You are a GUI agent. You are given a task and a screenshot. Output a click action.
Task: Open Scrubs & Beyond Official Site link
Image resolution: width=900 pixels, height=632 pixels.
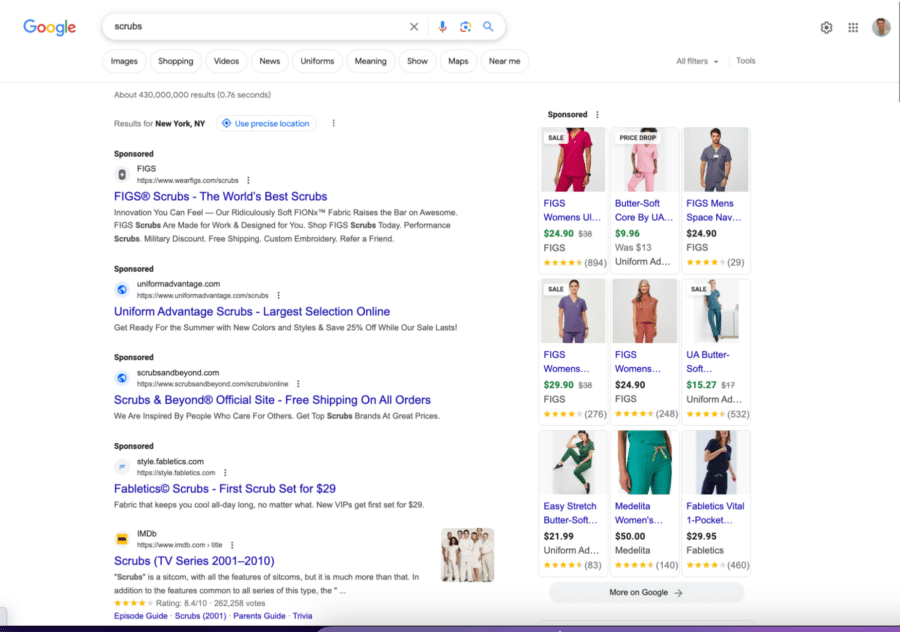(272, 400)
